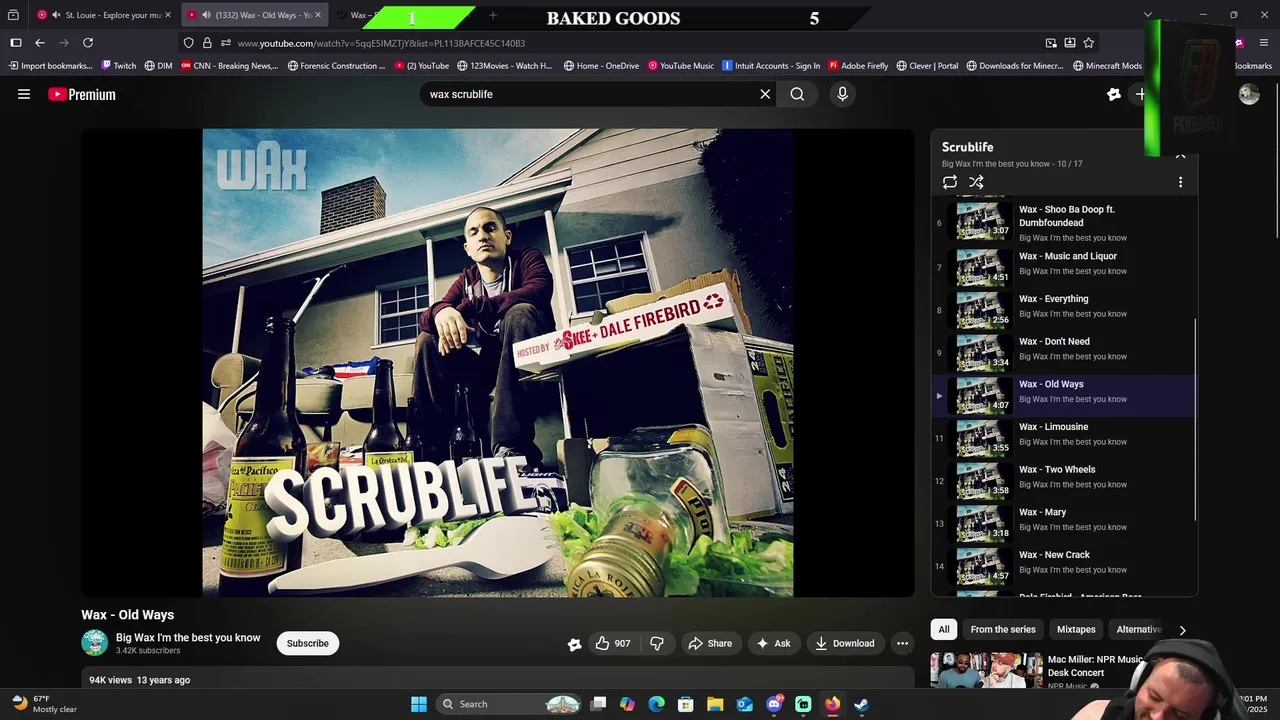Toggle playlist shuffle
The width and height of the screenshot is (1280, 720).
coord(976,182)
